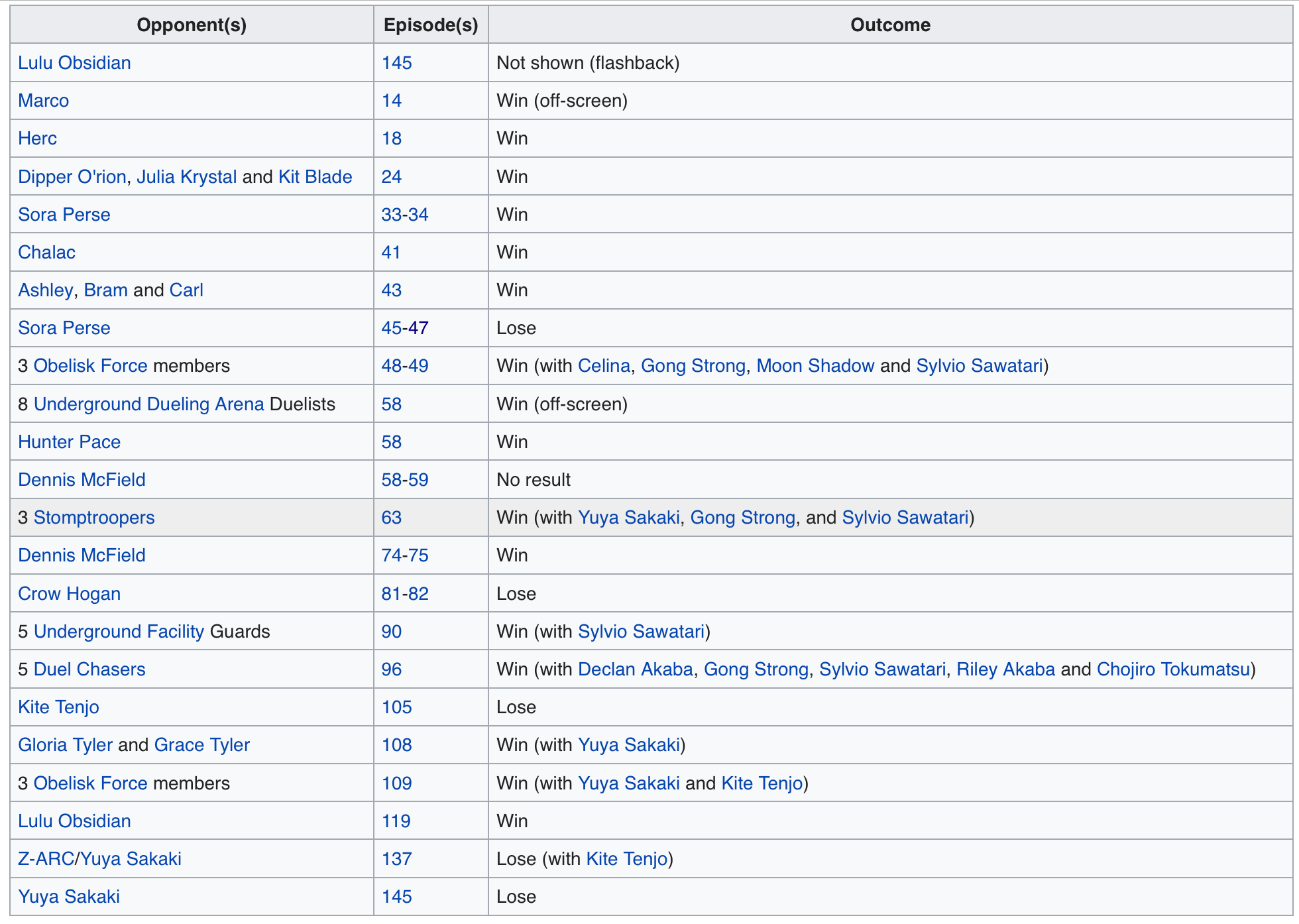This screenshot has height=924, width=1299.
Task: Open Yuya Sakaki link in episode 108 row
Action: pyautogui.click(x=629, y=745)
